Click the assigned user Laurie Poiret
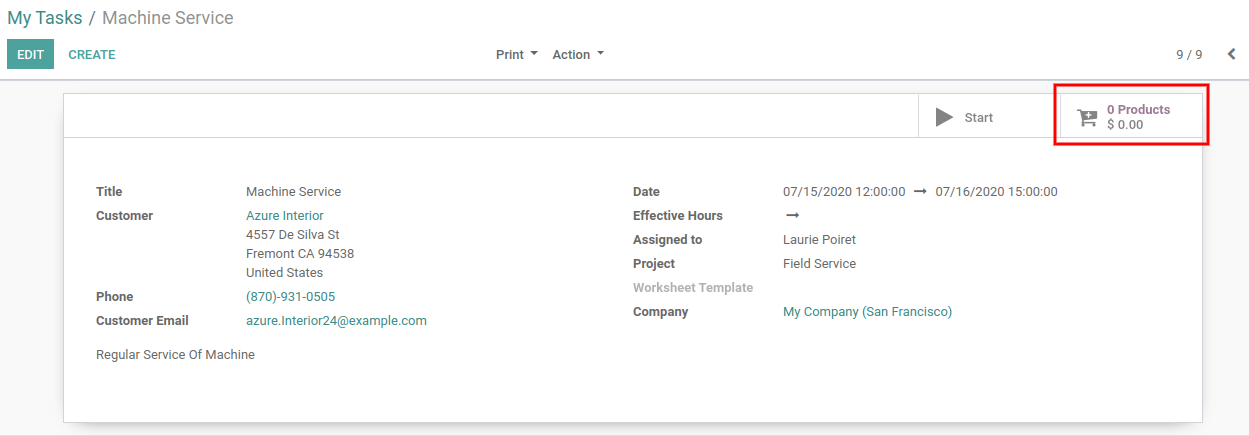 (x=819, y=240)
